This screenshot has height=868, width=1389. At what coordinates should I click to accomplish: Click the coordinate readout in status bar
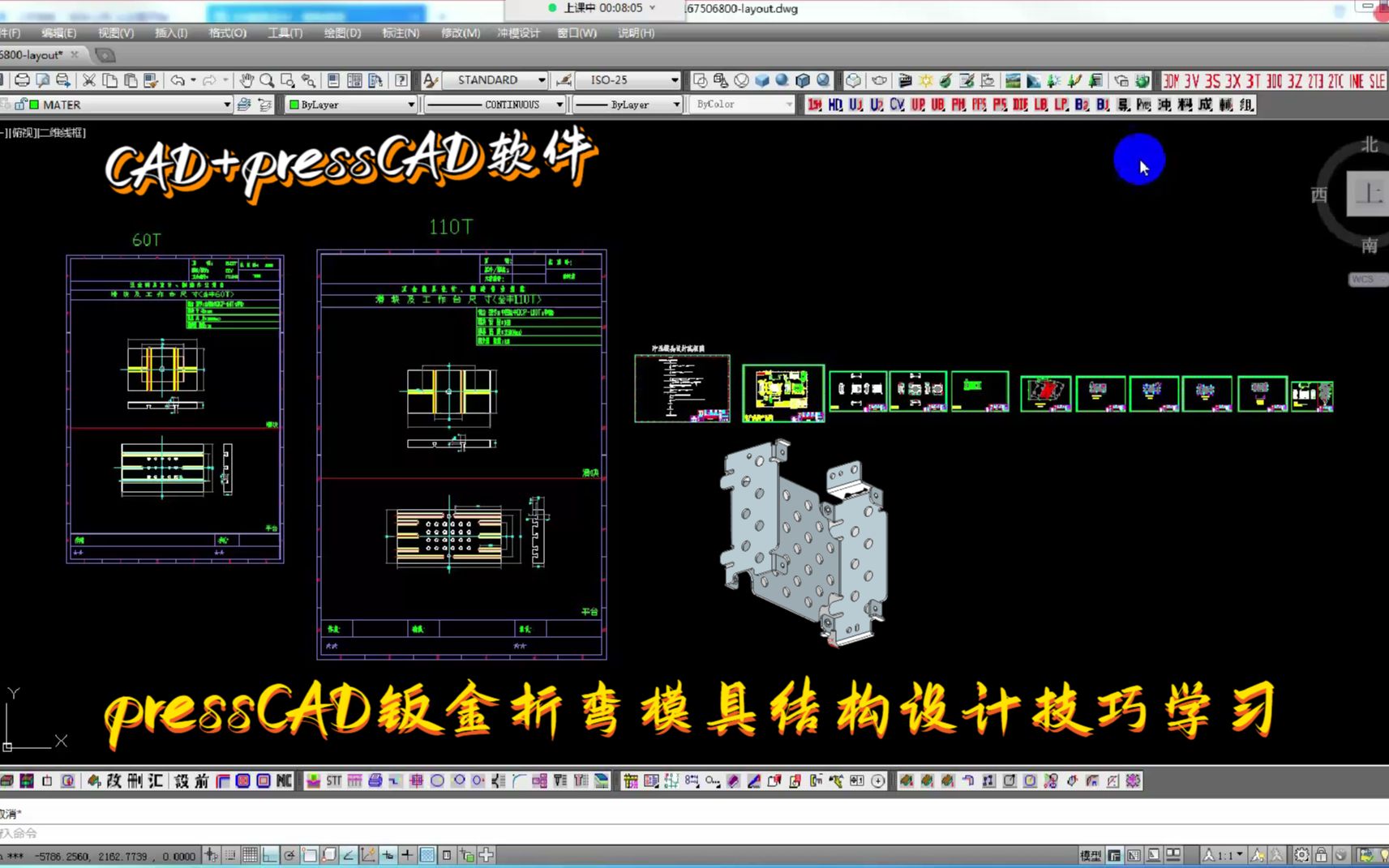pos(114,856)
